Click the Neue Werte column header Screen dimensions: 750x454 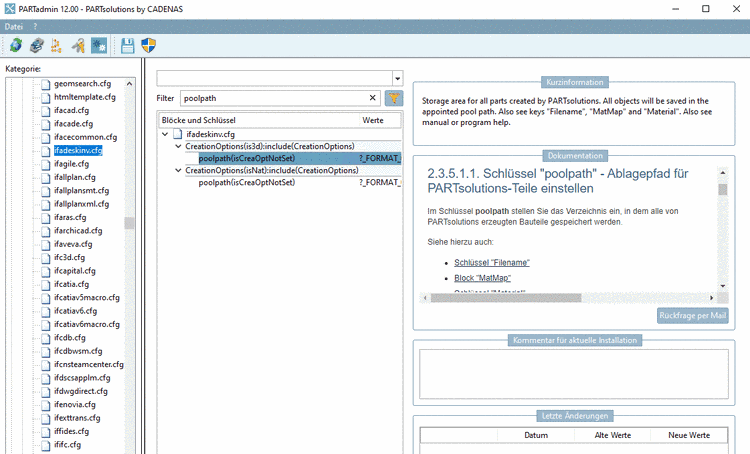pos(689,435)
